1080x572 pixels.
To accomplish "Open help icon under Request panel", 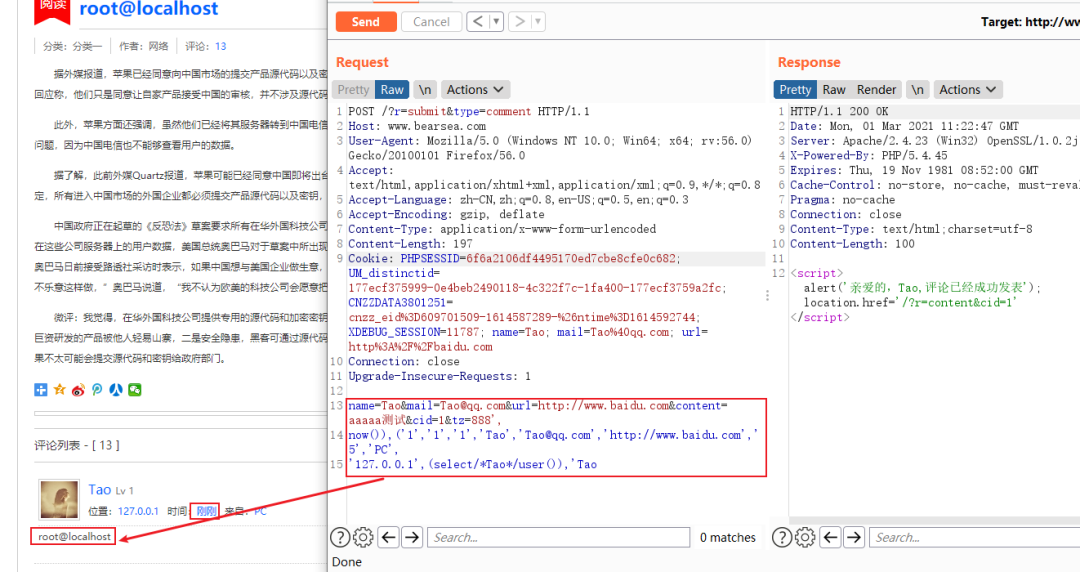I will coord(340,537).
